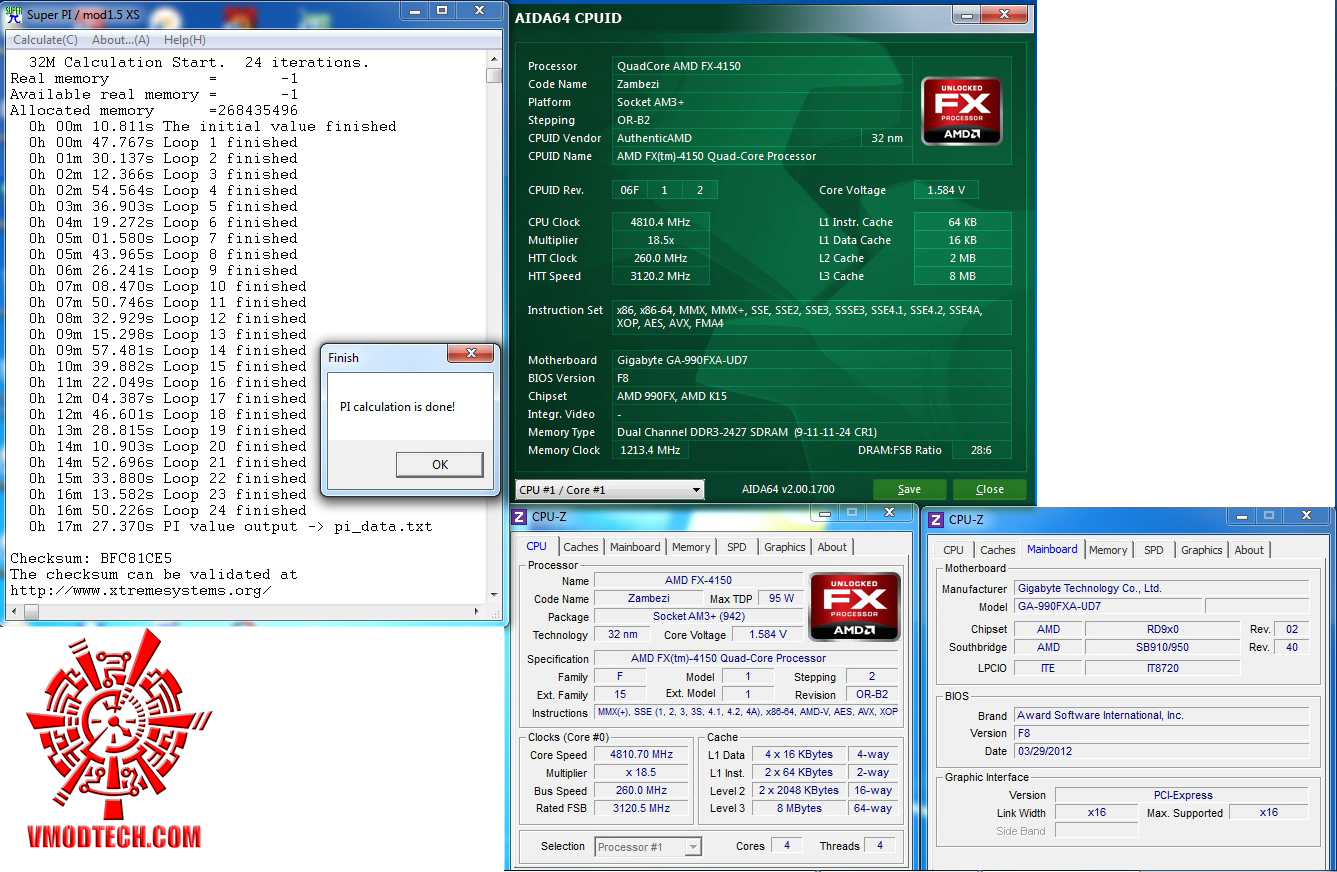Click the Model field GA-990FXA-UD7 in CPU-Z Mainboard
The image size is (1337, 872).
point(1108,606)
